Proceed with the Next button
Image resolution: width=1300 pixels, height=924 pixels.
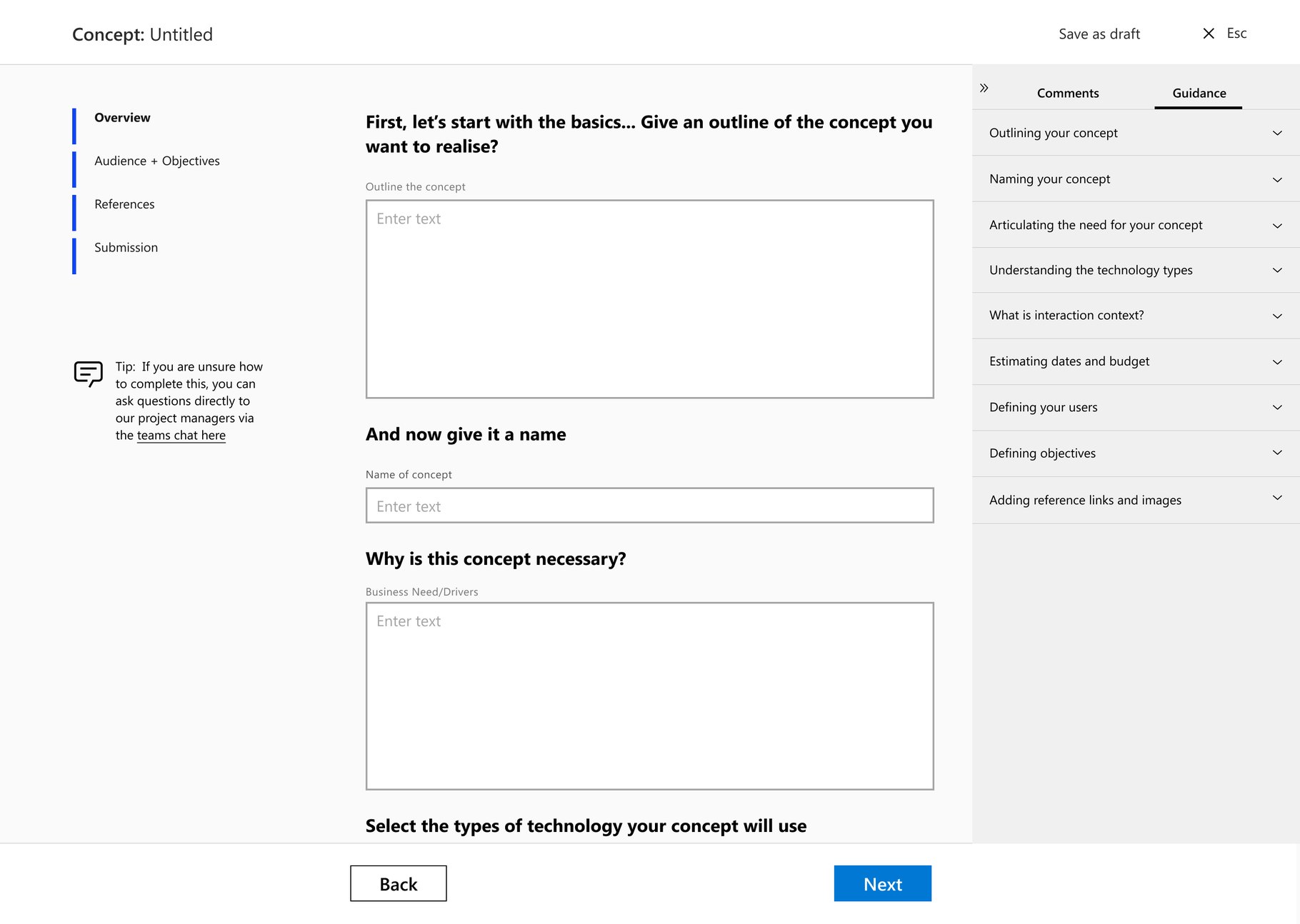point(883,884)
